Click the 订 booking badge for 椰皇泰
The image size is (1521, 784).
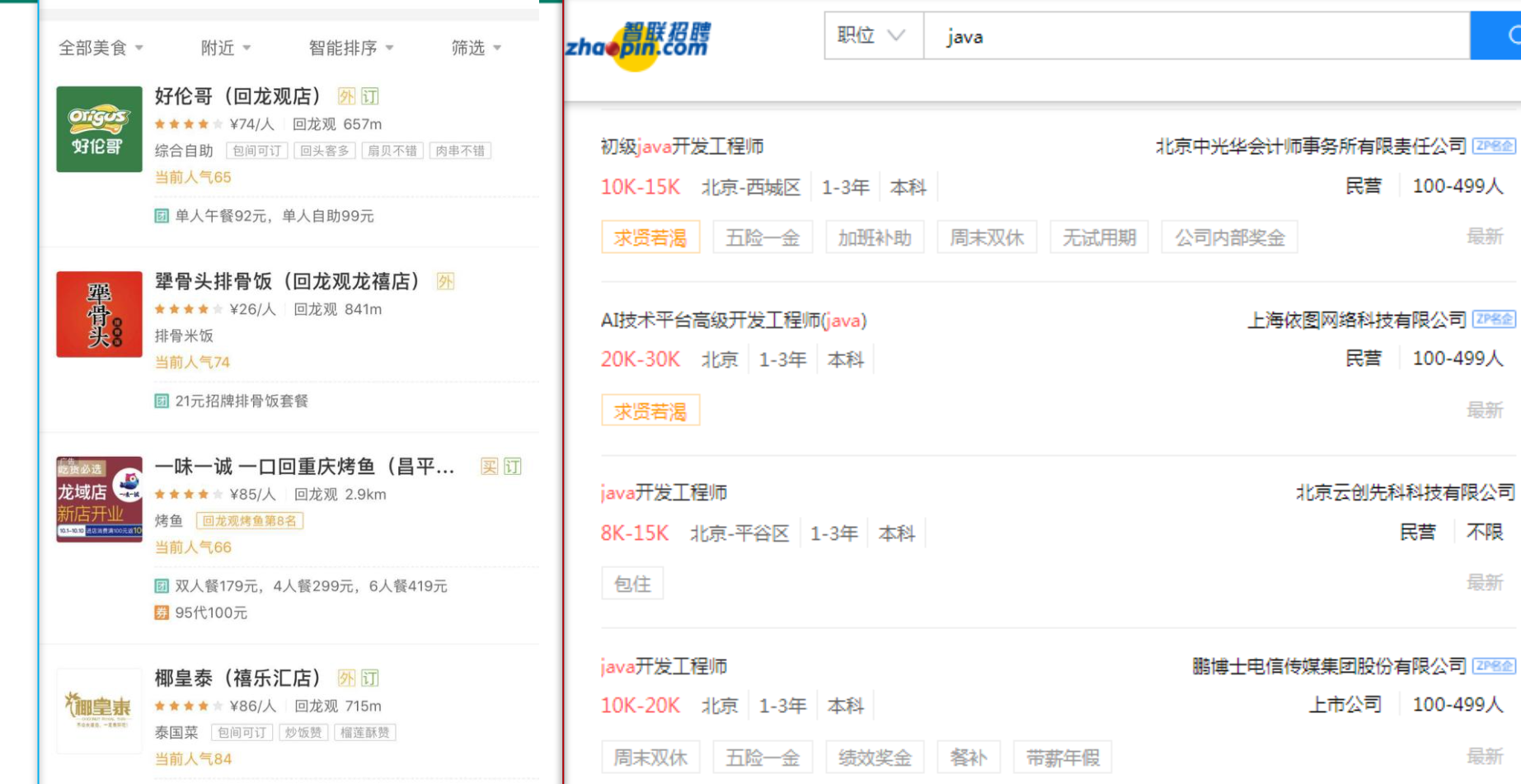tap(370, 678)
